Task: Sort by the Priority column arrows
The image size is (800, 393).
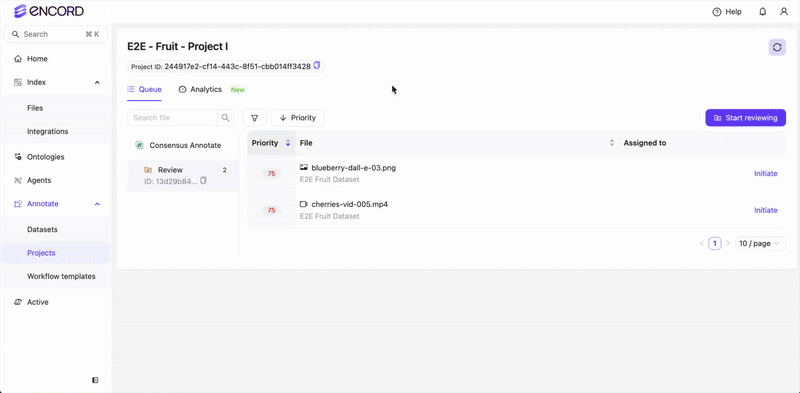Action: pyautogui.click(x=288, y=143)
